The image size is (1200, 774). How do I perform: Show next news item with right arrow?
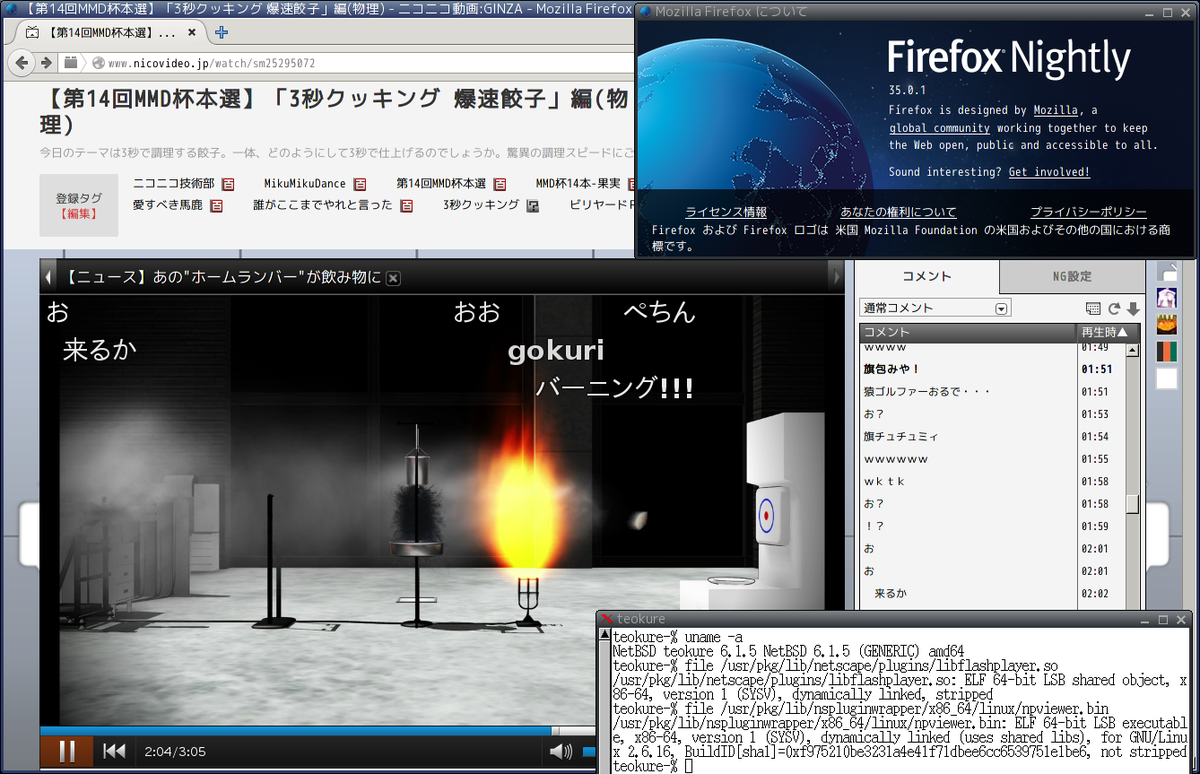tap(838, 277)
